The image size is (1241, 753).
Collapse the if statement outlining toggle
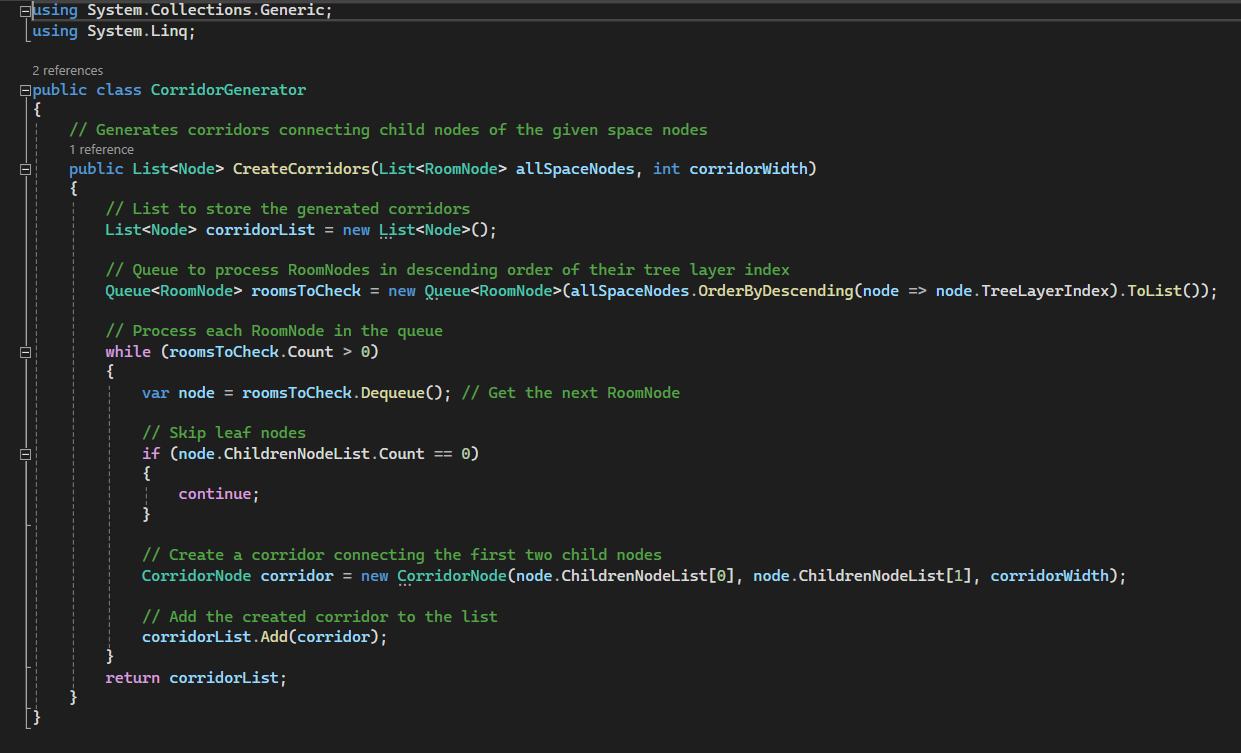click(24, 454)
